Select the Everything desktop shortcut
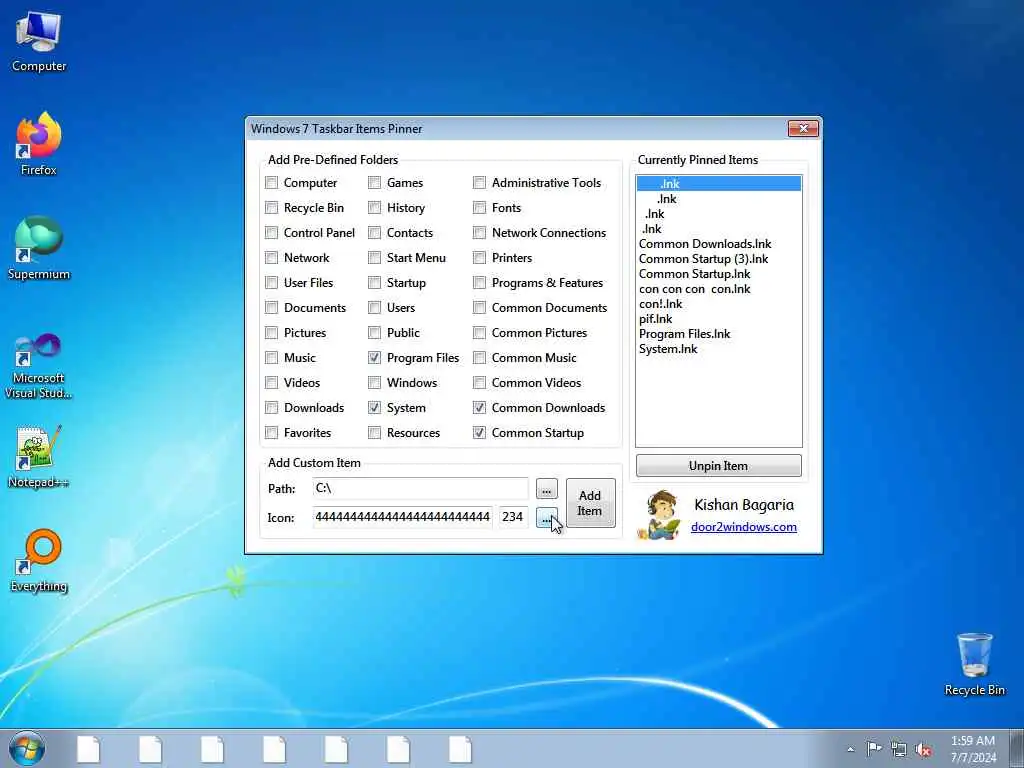 pos(39,560)
